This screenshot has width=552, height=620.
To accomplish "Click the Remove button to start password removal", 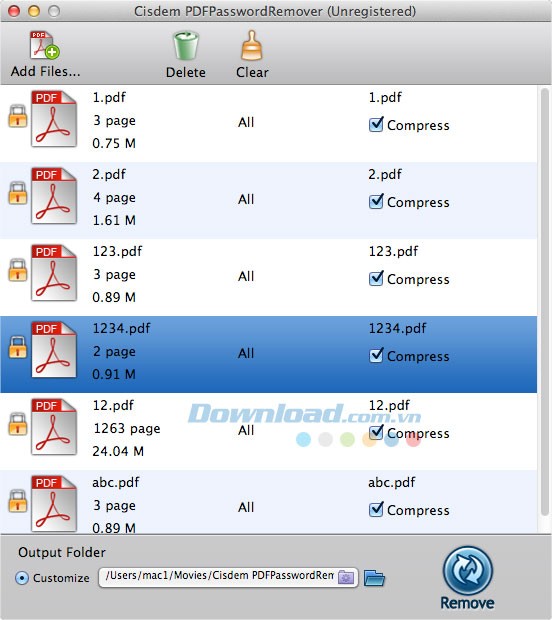I will coord(468,578).
